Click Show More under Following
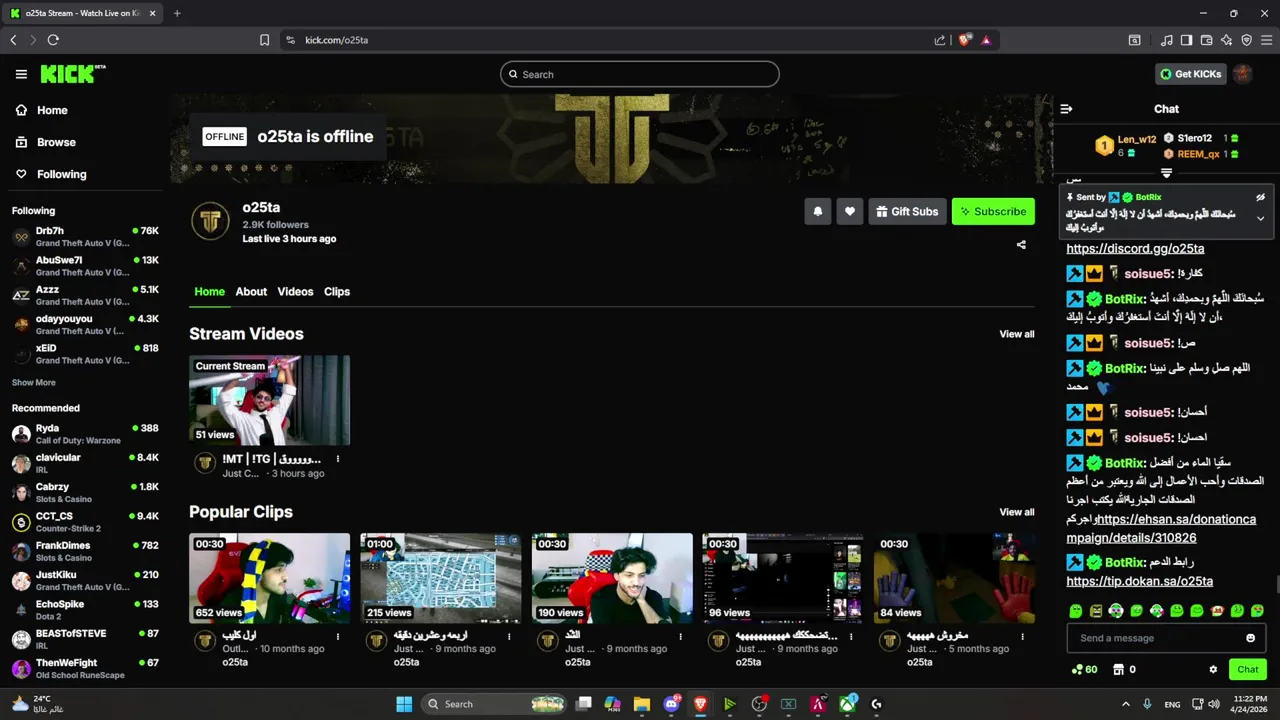This screenshot has height=720, width=1280. click(34, 382)
